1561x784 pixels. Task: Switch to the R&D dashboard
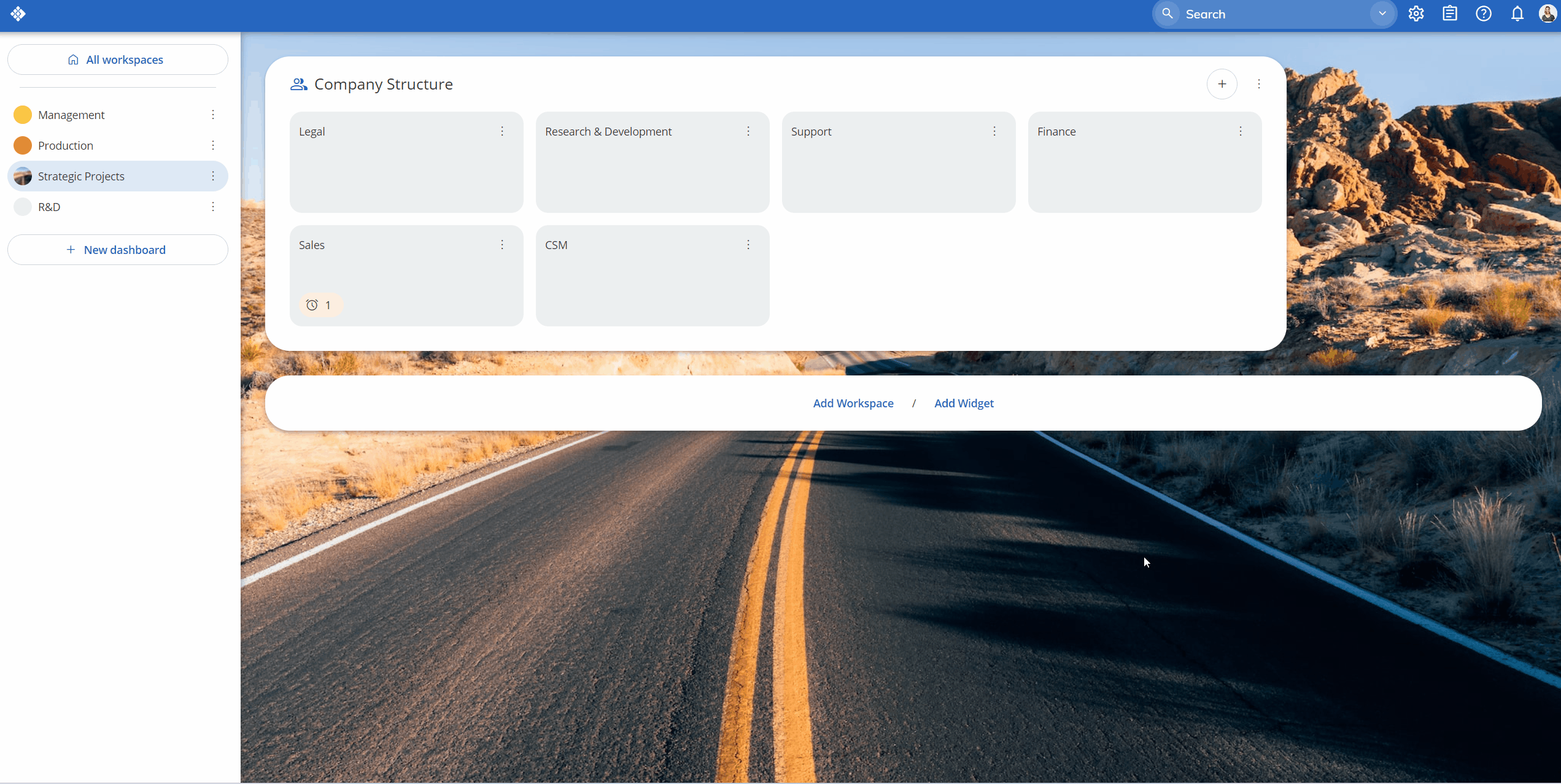[x=49, y=207]
